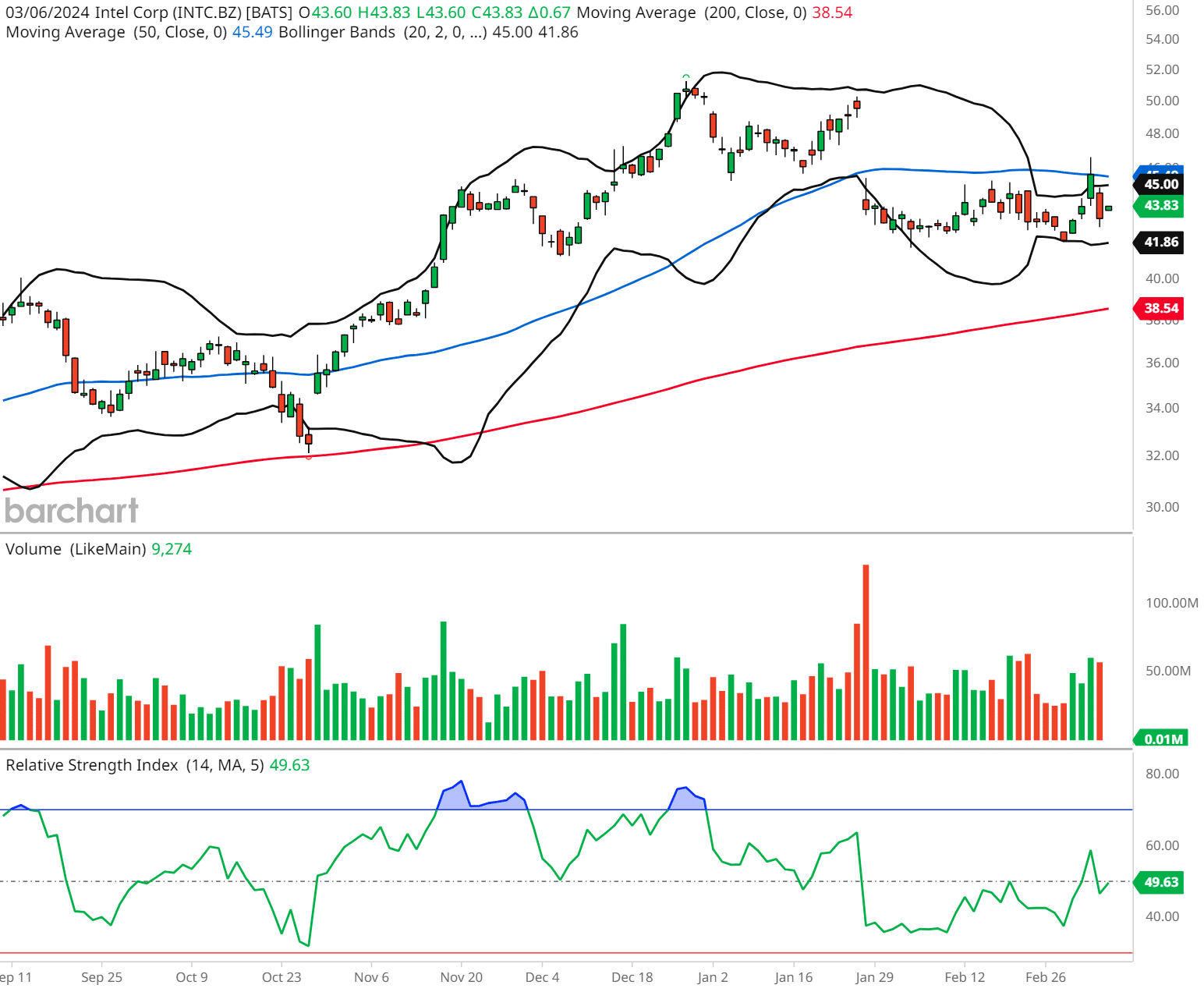
Task: Click the Sep 25 date axis label
Action: click(102, 977)
